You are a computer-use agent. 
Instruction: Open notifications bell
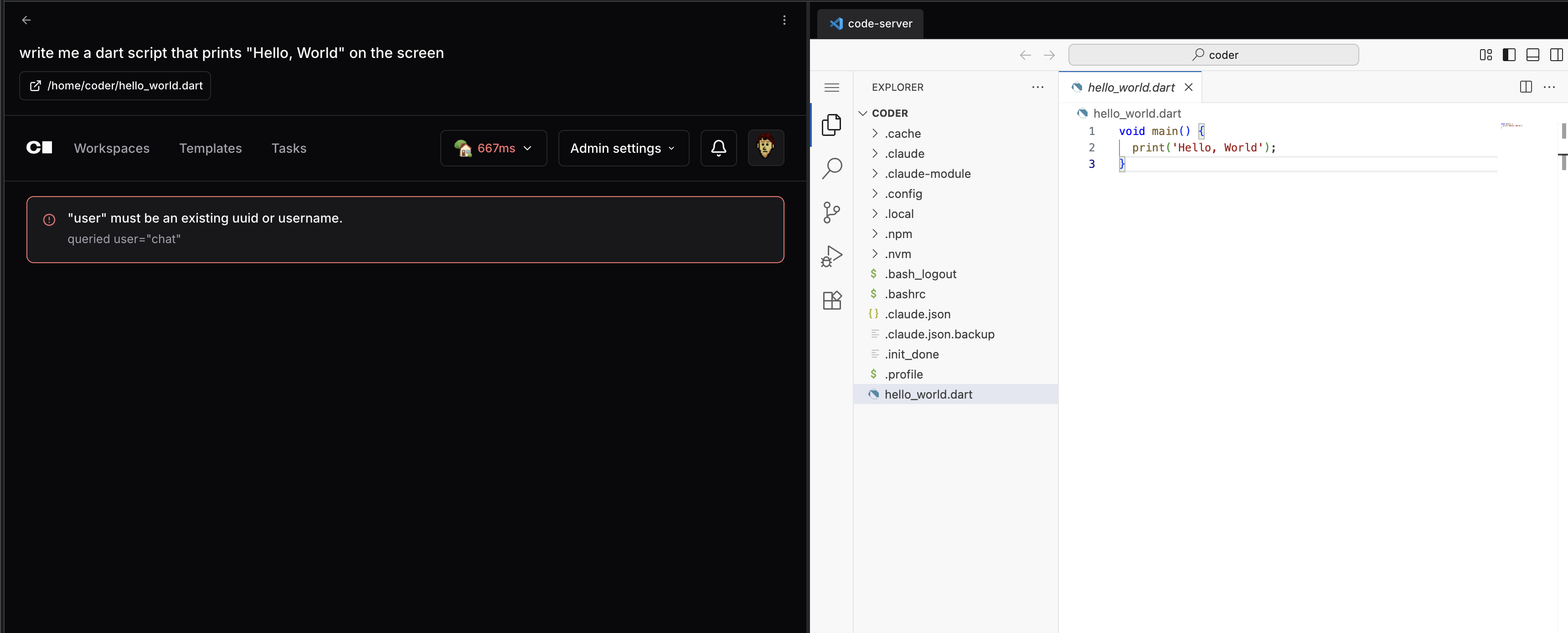click(718, 148)
